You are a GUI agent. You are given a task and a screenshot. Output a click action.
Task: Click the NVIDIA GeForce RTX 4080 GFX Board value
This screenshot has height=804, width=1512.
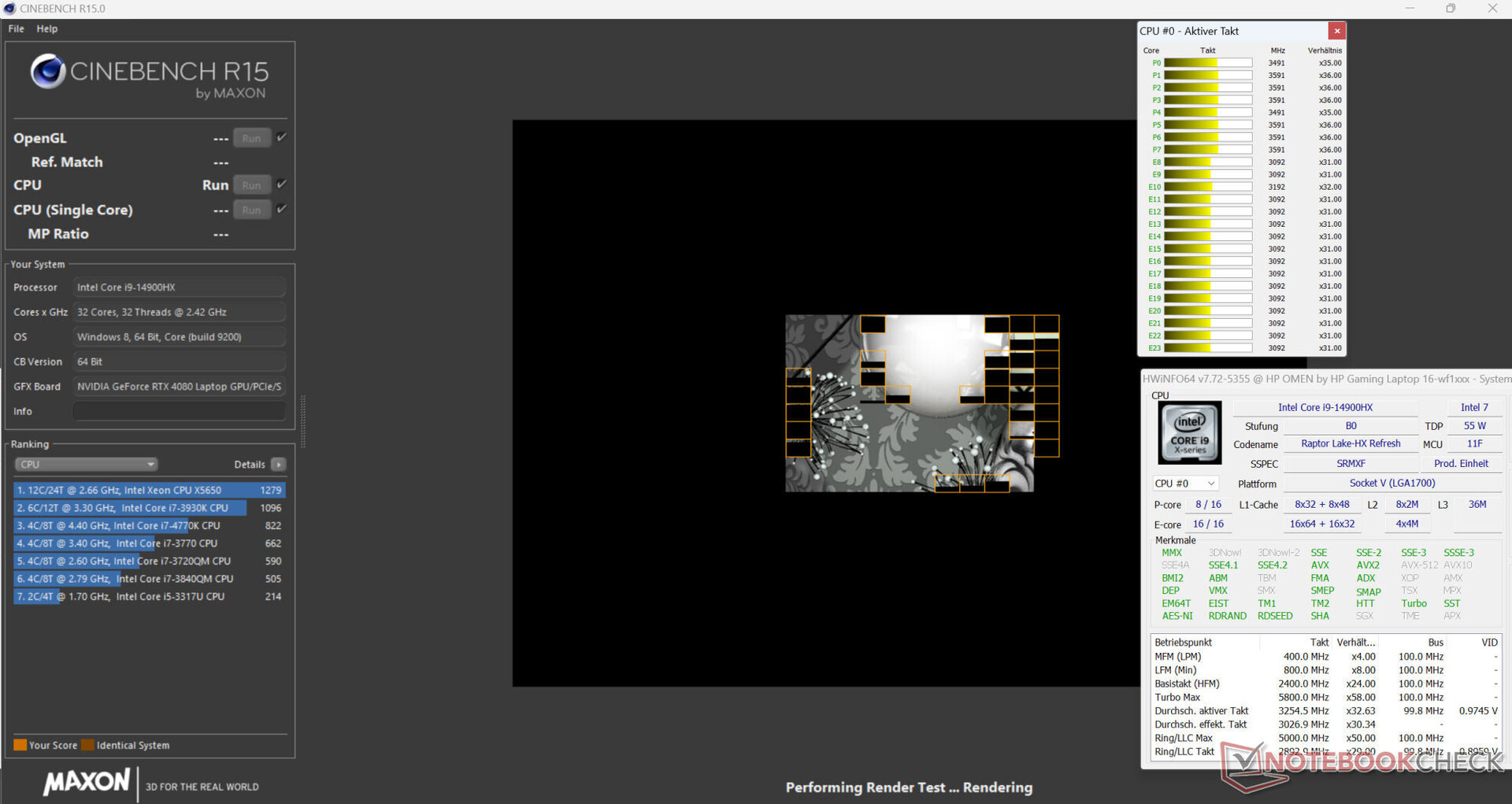[x=180, y=387]
